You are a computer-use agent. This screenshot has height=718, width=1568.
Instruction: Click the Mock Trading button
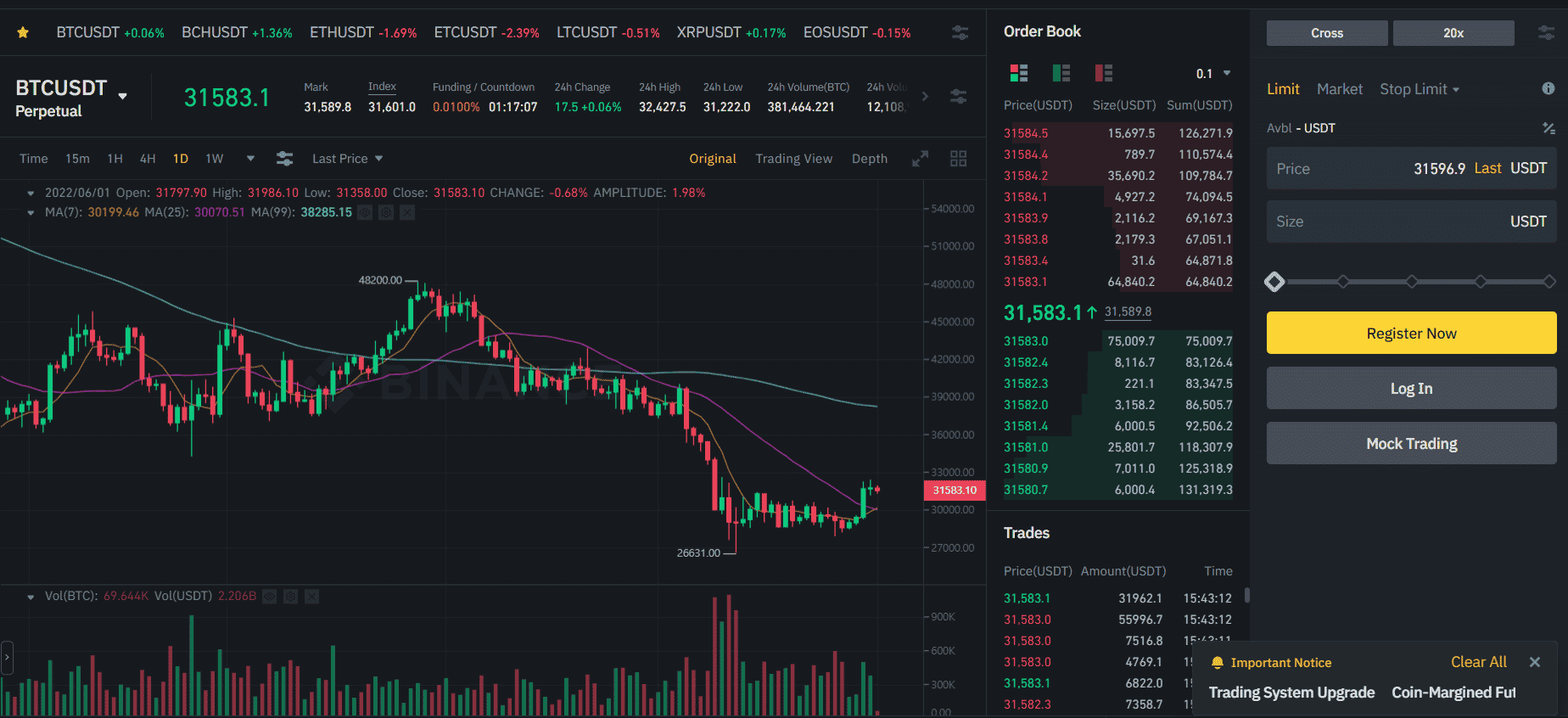(x=1411, y=444)
